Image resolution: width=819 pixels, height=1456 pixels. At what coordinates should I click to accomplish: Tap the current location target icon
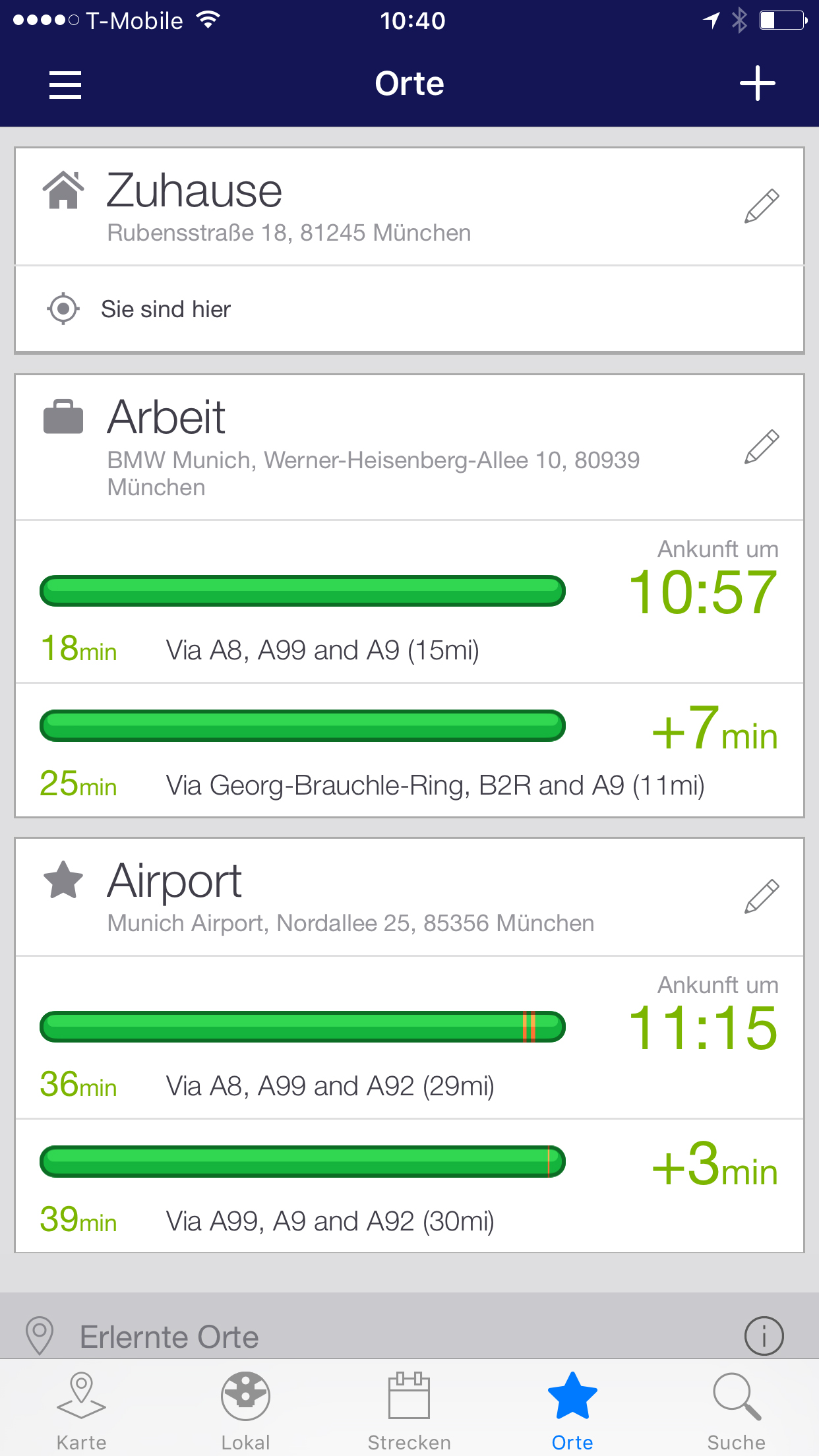[x=63, y=309]
